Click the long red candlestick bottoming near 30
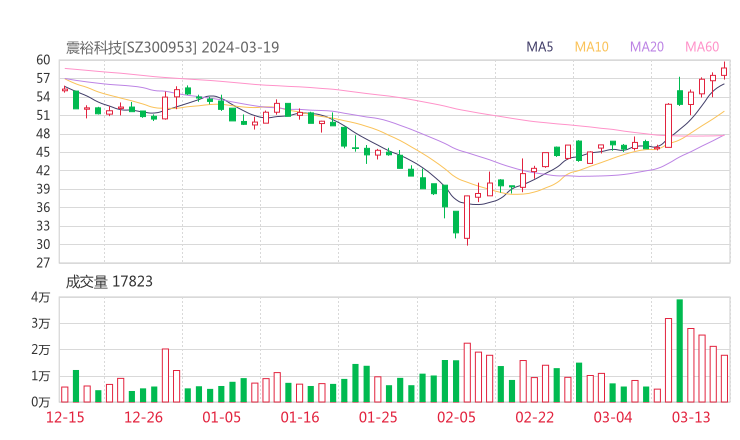 coord(467,218)
